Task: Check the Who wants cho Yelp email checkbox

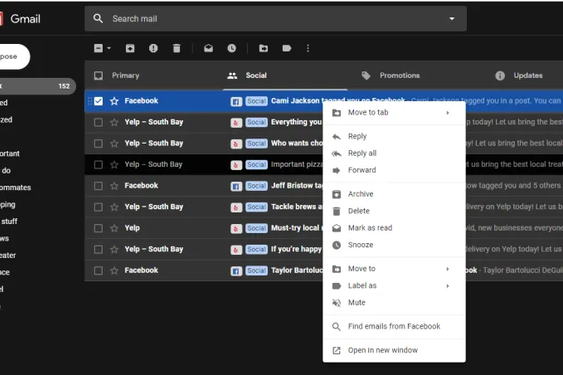Action: 98,143
